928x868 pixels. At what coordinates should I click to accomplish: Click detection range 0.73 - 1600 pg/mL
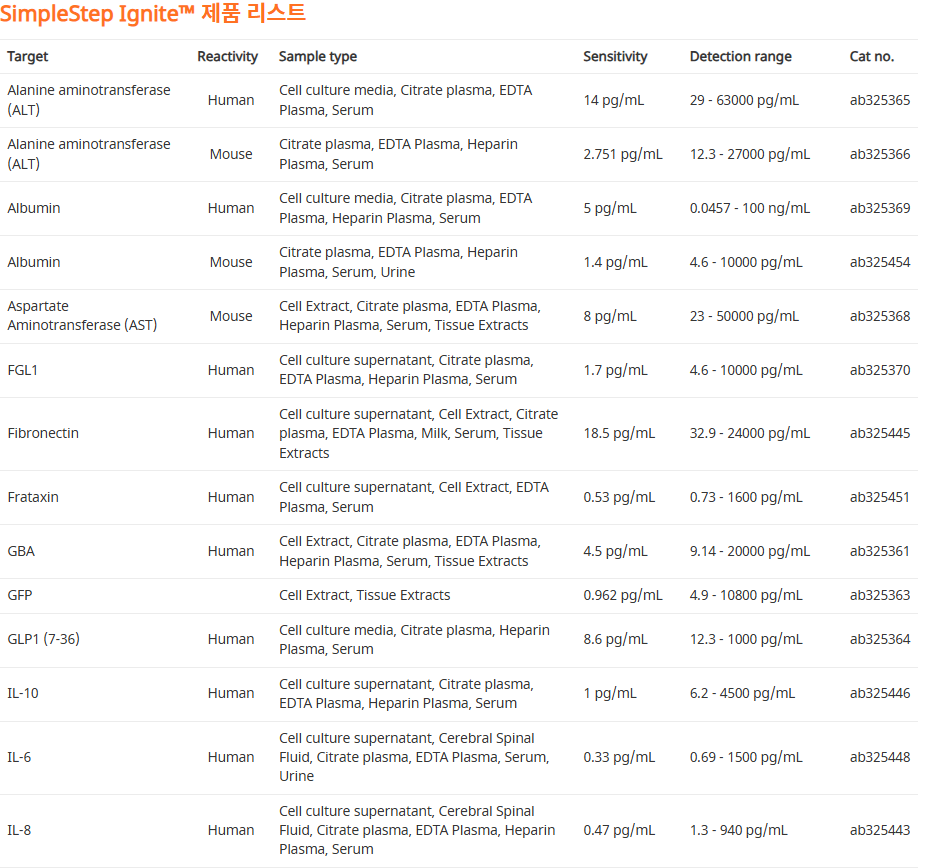coord(746,498)
